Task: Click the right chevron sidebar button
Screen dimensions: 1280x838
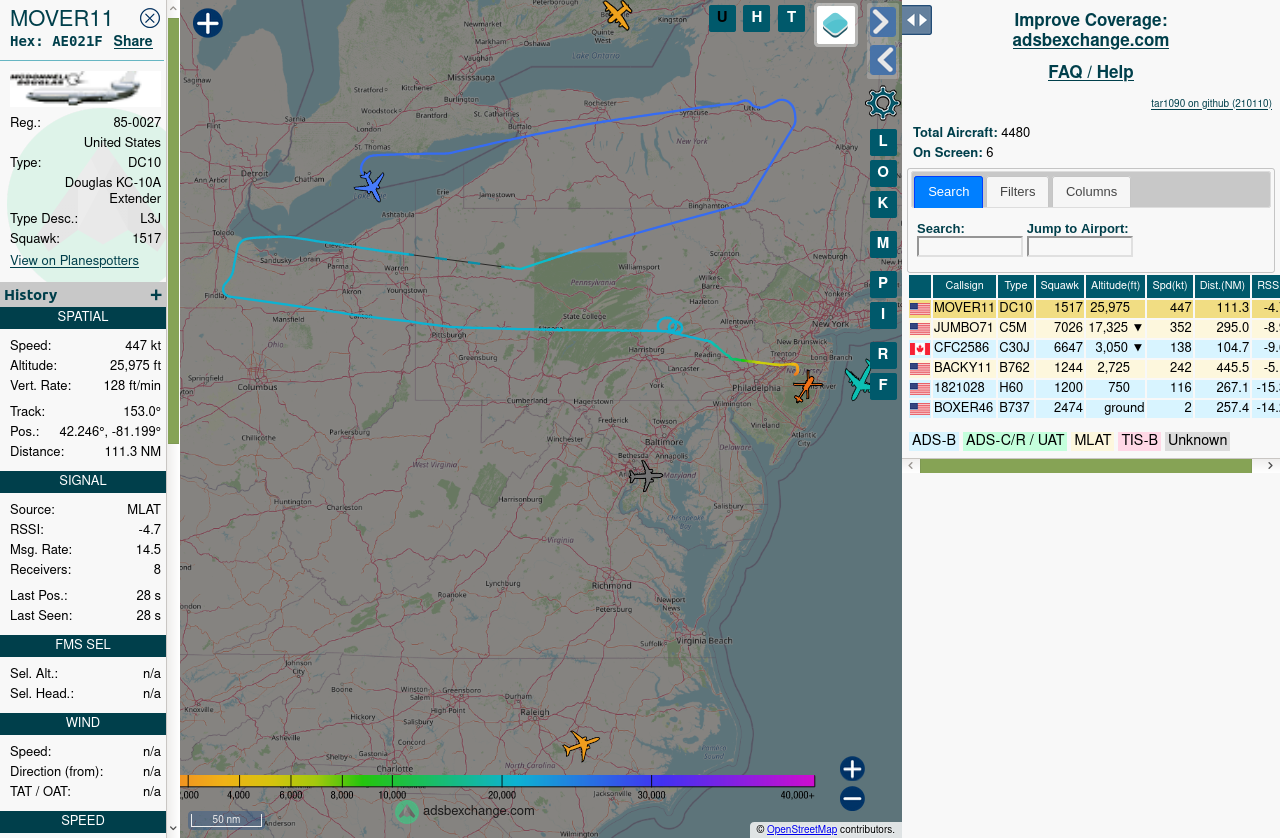Action: [x=882, y=21]
